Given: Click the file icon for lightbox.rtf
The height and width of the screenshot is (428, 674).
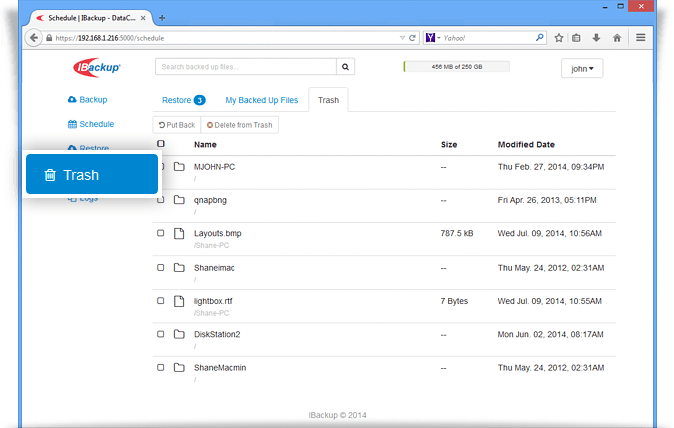Looking at the screenshot, I should 179,301.
